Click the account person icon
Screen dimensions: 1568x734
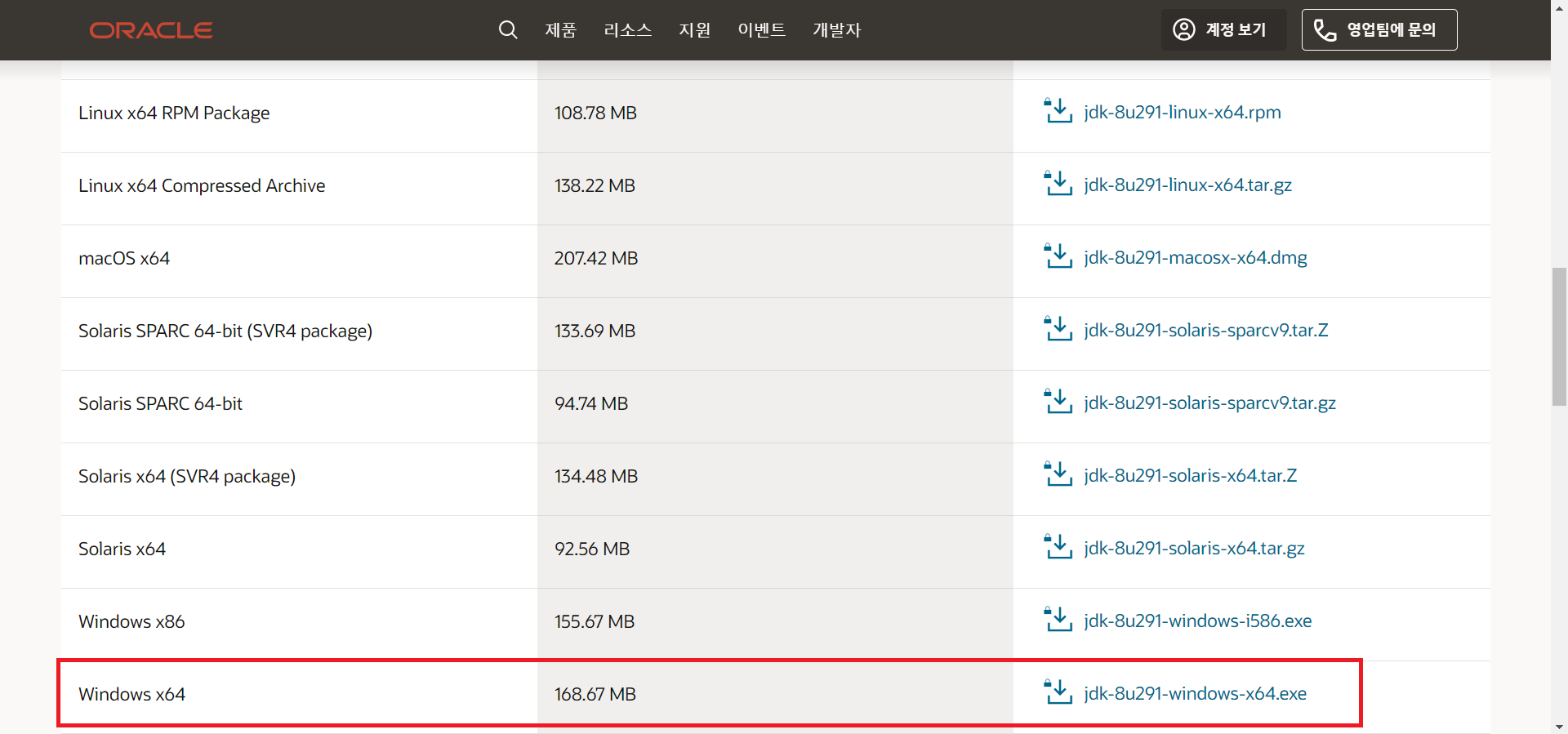pyautogui.click(x=1183, y=29)
